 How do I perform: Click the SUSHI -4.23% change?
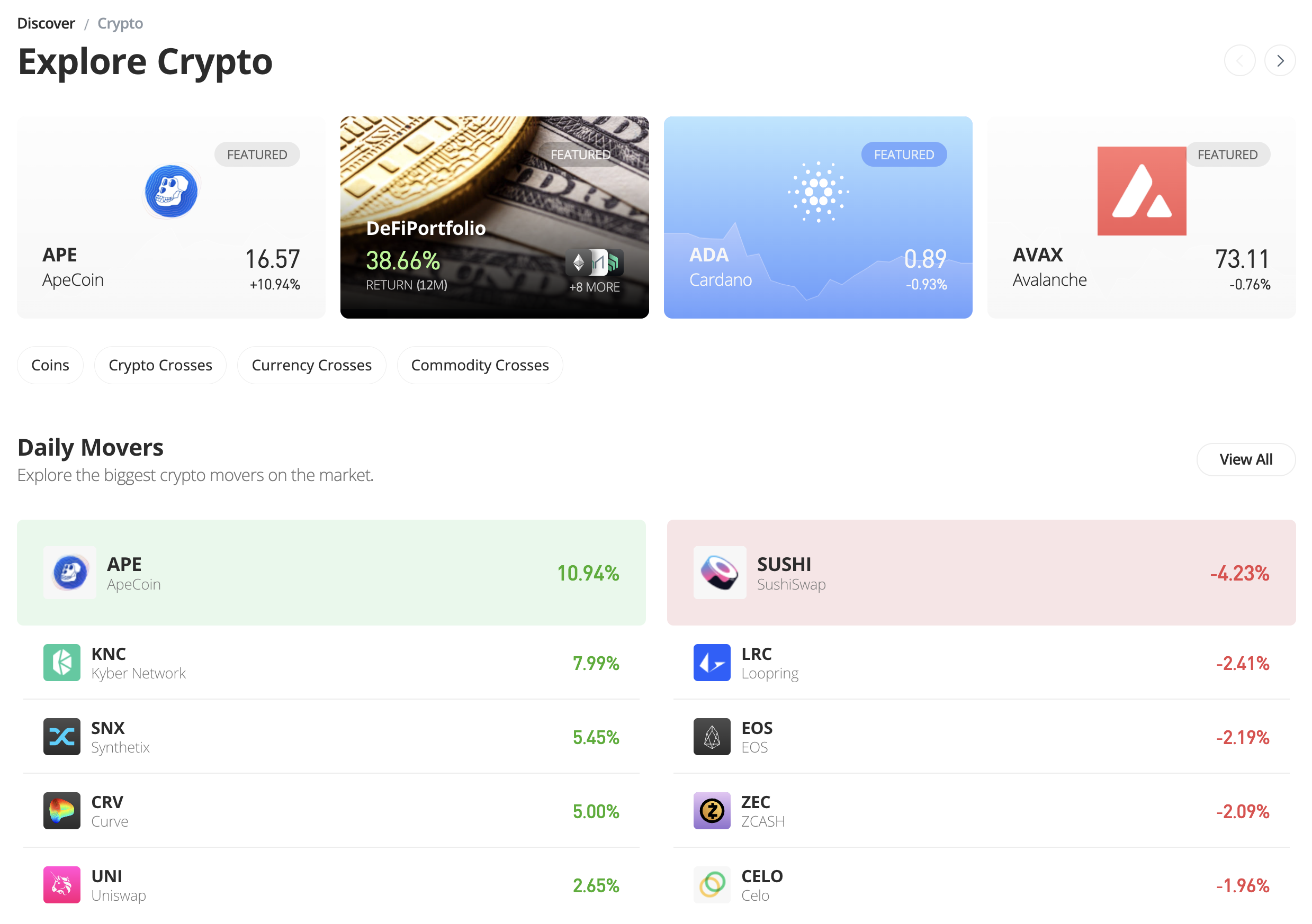[1239, 573]
